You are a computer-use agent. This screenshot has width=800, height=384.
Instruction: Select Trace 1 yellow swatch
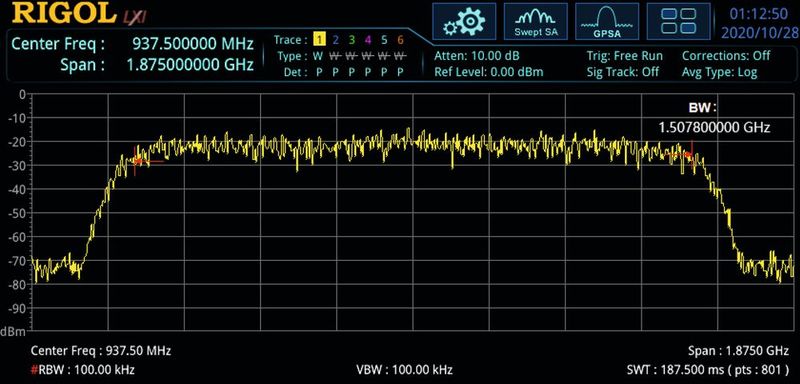tap(319, 40)
